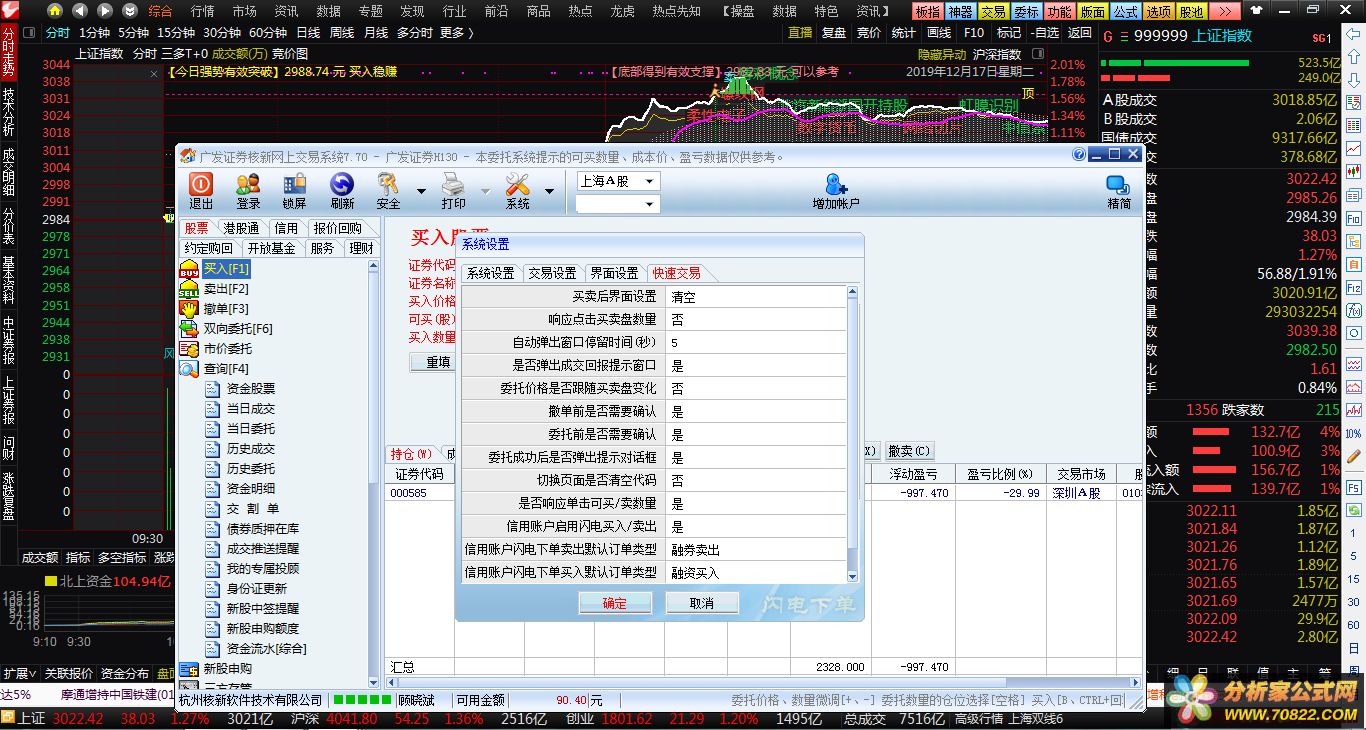The image size is (1366, 730).
Task: Open 新股申购 in the tree
Action: 228,668
